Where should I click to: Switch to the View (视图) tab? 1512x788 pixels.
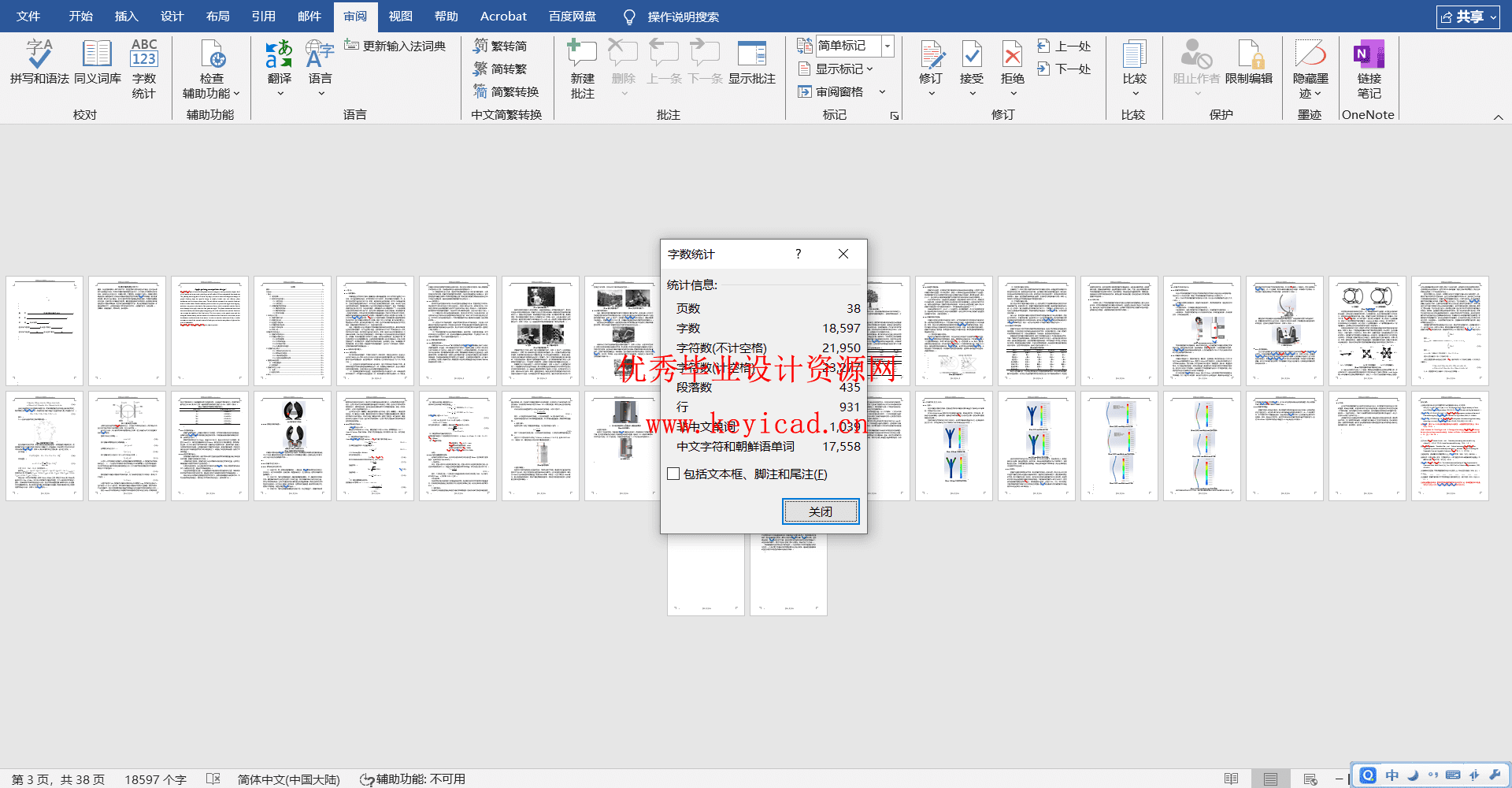coord(400,17)
